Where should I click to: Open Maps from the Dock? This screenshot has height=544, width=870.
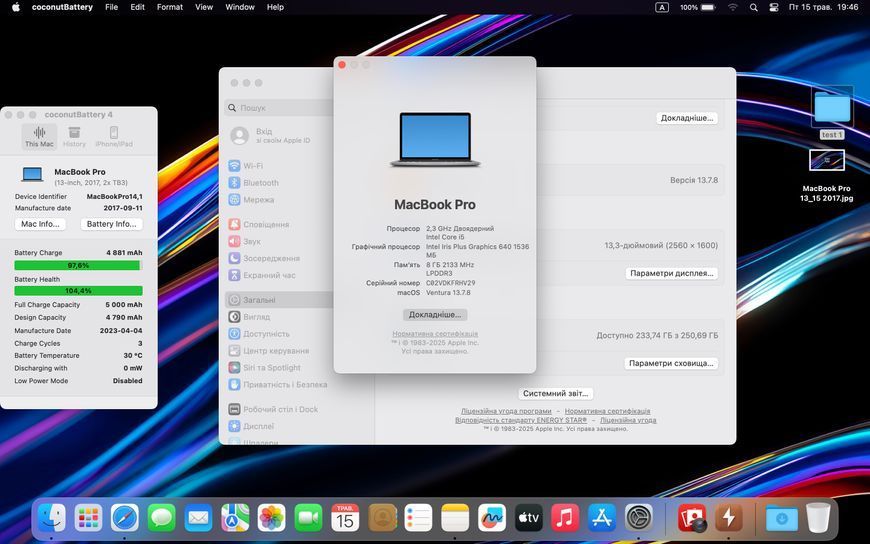235,518
